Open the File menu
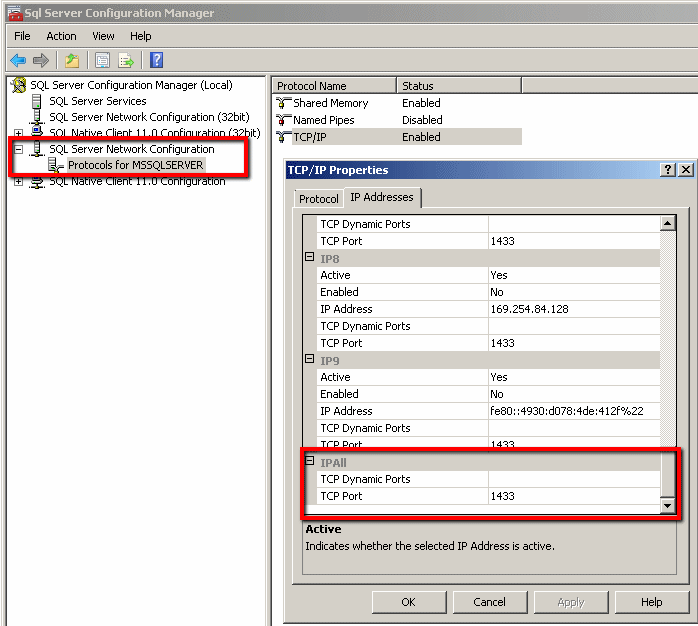This screenshot has width=698, height=626. point(22,36)
